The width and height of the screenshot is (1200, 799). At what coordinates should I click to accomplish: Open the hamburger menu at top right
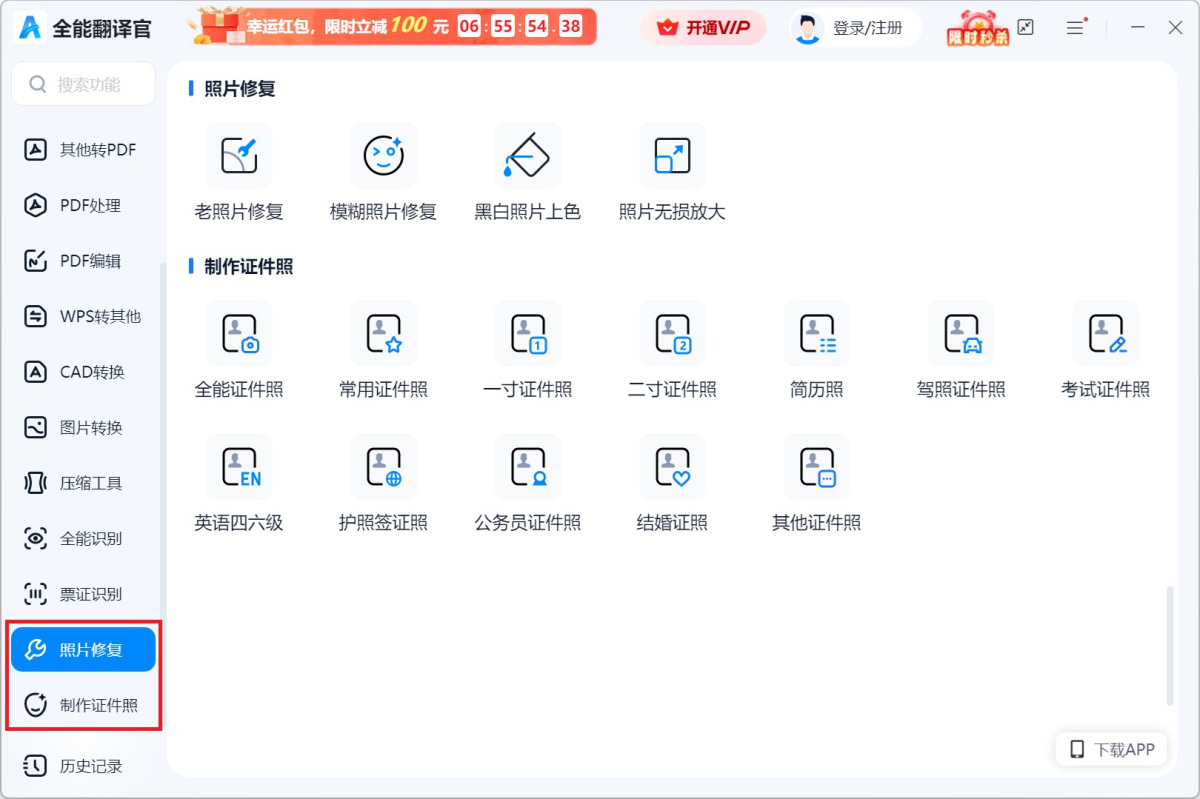click(1075, 28)
